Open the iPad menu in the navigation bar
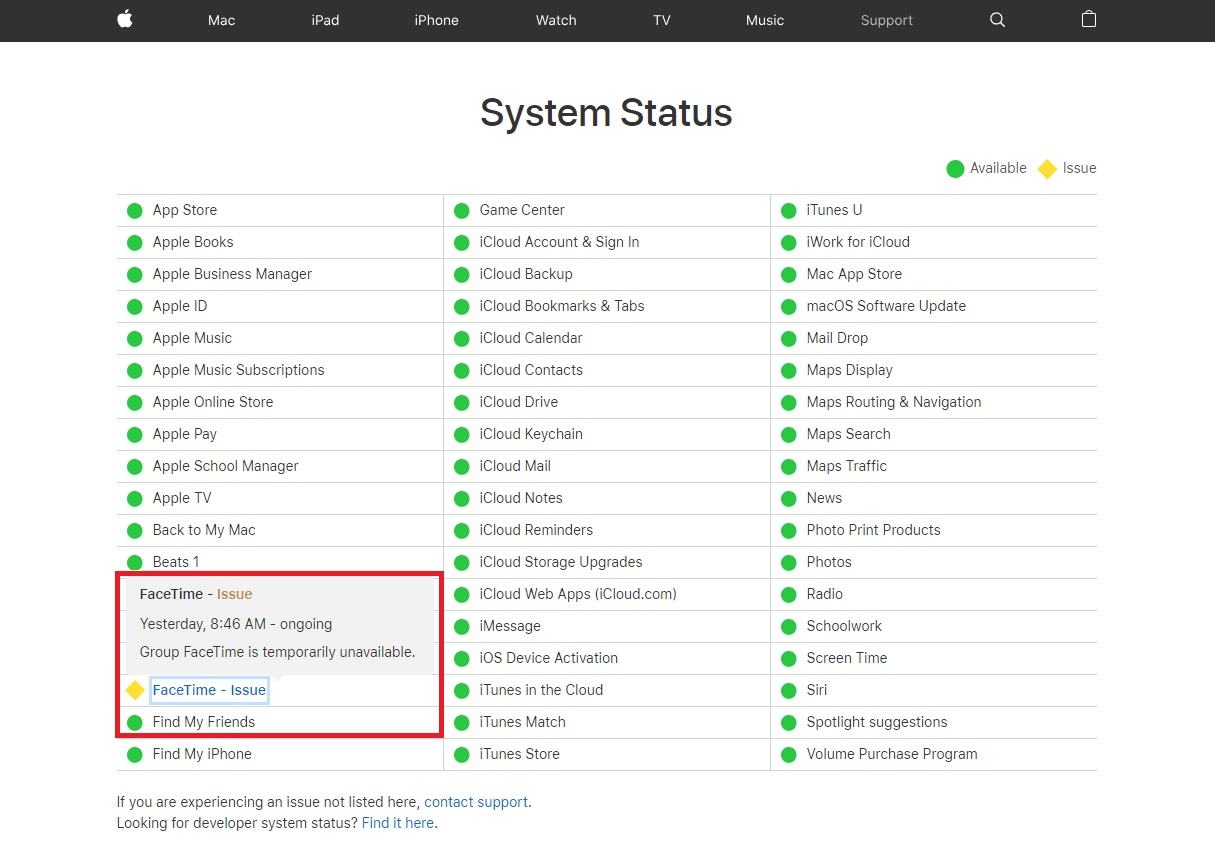 (x=325, y=20)
